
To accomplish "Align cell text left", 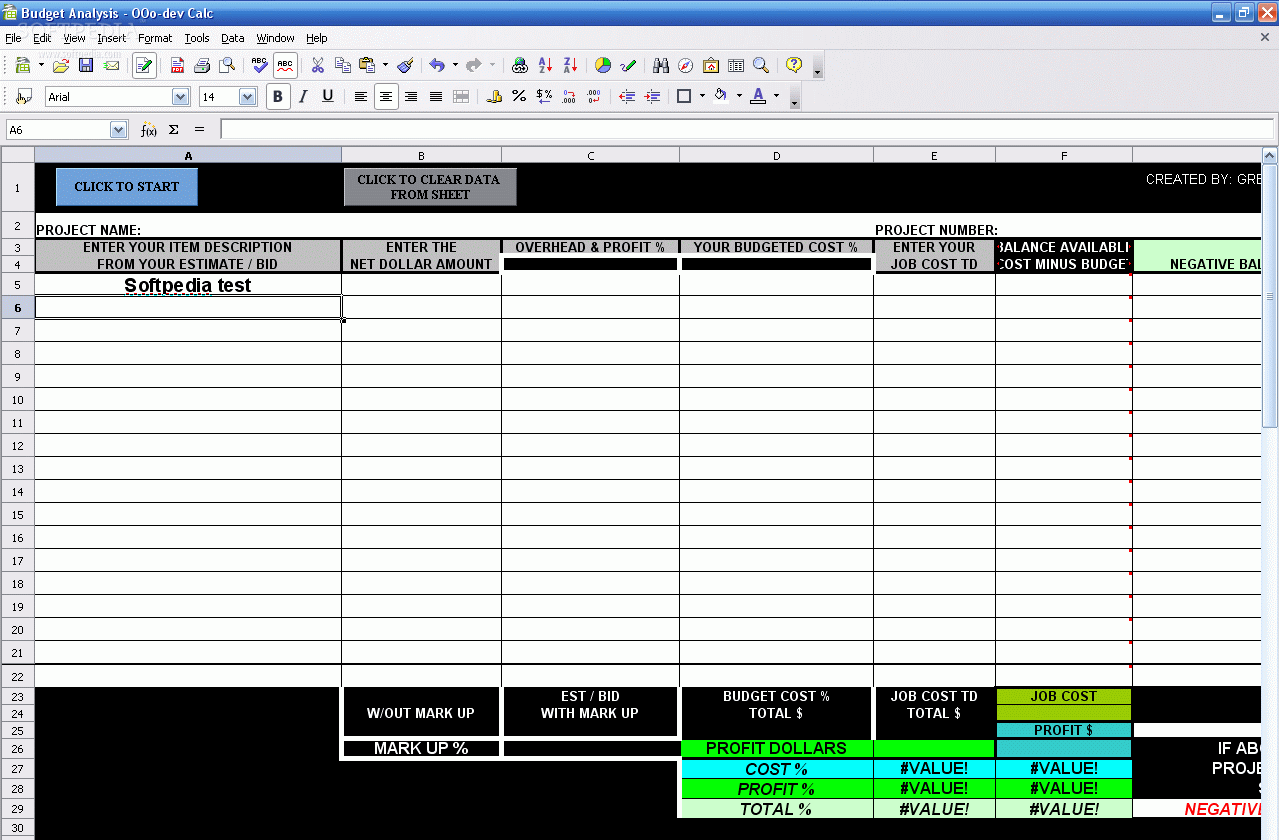I will point(360,96).
